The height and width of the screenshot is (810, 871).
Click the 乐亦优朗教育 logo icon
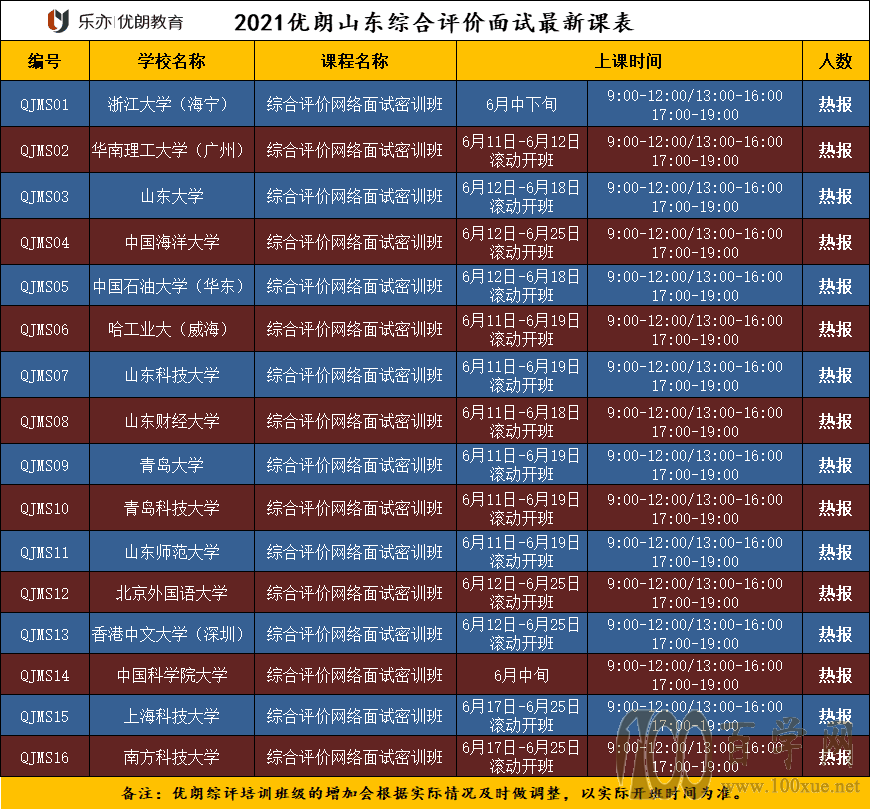58,21
